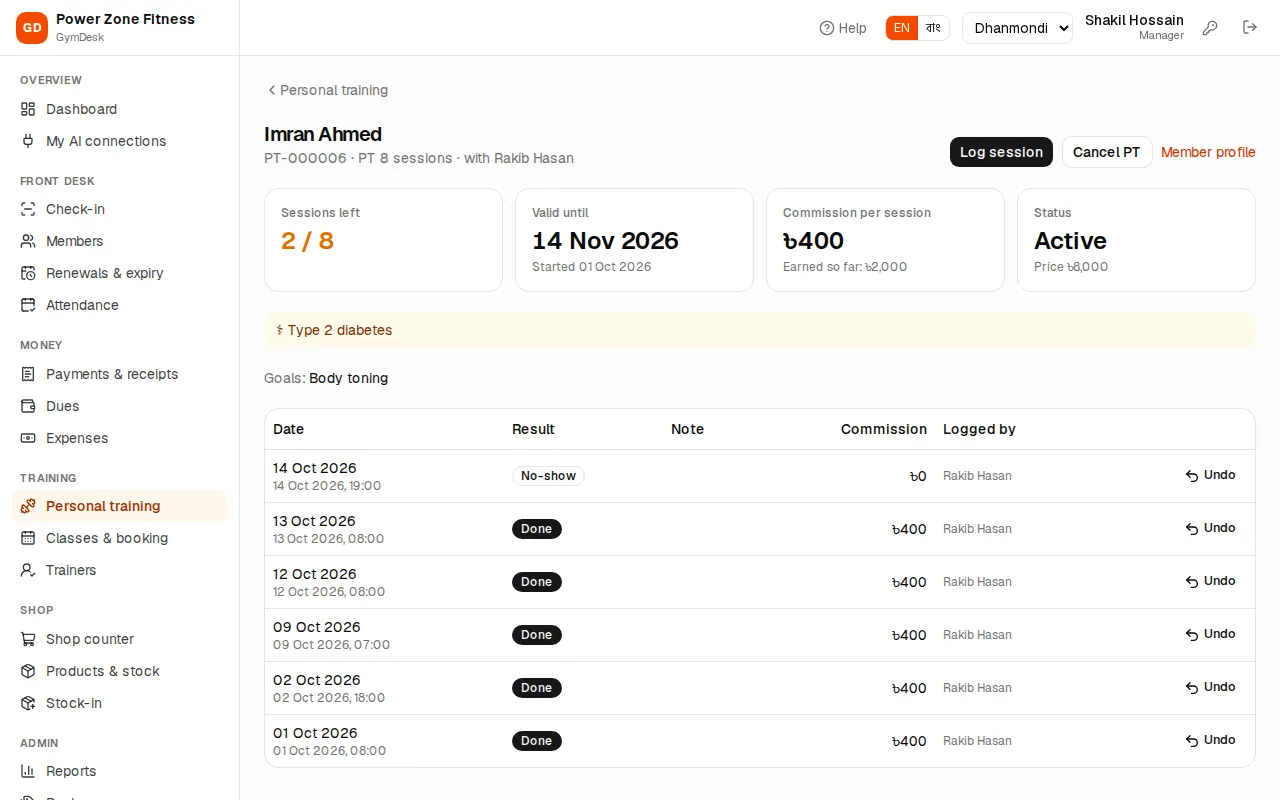Screen dimensions: 1280x800
Task: Open My AI connections
Action: click(120, 141)
